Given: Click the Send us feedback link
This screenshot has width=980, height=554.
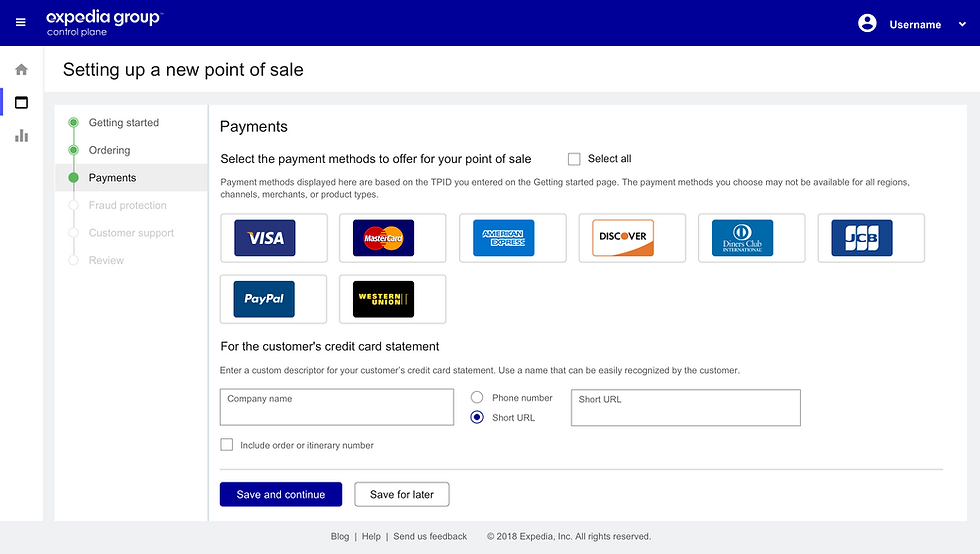Looking at the screenshot, I should 430,536.
